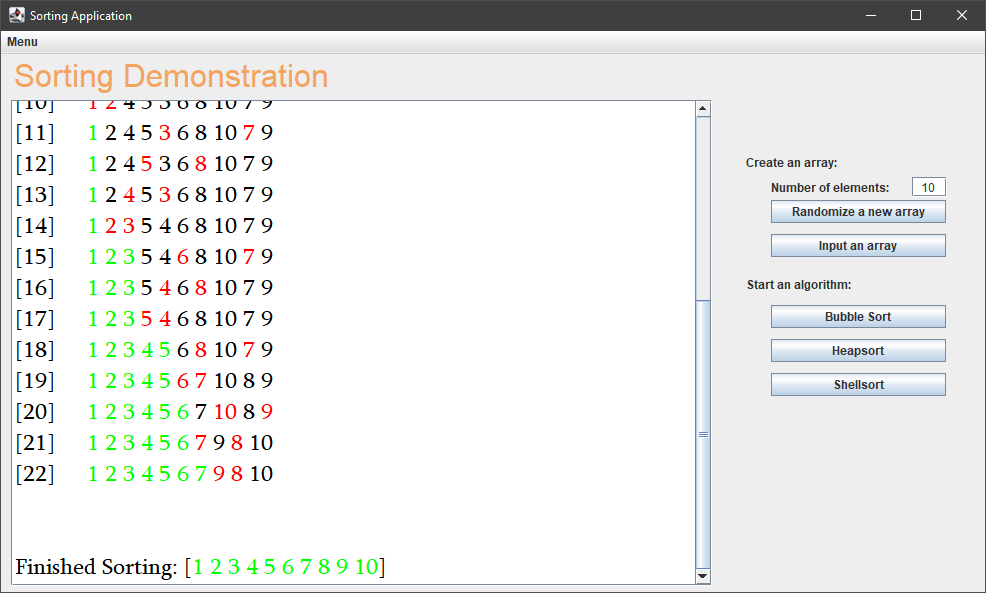Image resolution: width=986 pixels, height=593 pixels.
Task: Click the step label [15]
Action: [x=35, y=257]
